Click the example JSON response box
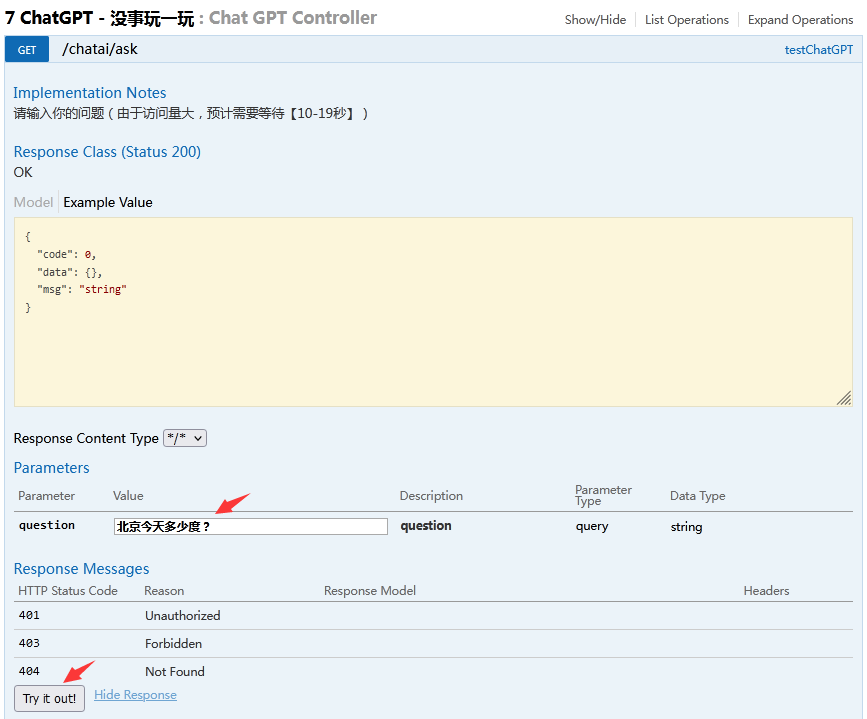Image resolution: width=867 pixels, height=719 pixels. click(433, 312)
